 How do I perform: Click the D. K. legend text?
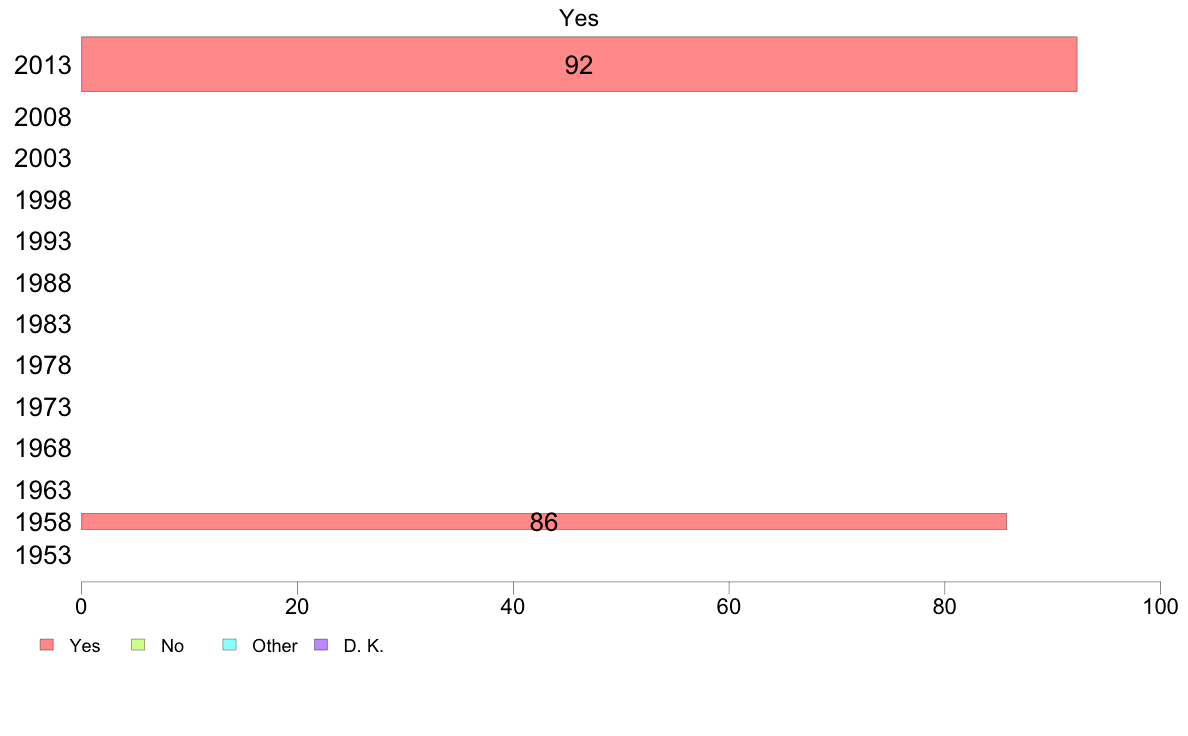[x=364, y=646]
